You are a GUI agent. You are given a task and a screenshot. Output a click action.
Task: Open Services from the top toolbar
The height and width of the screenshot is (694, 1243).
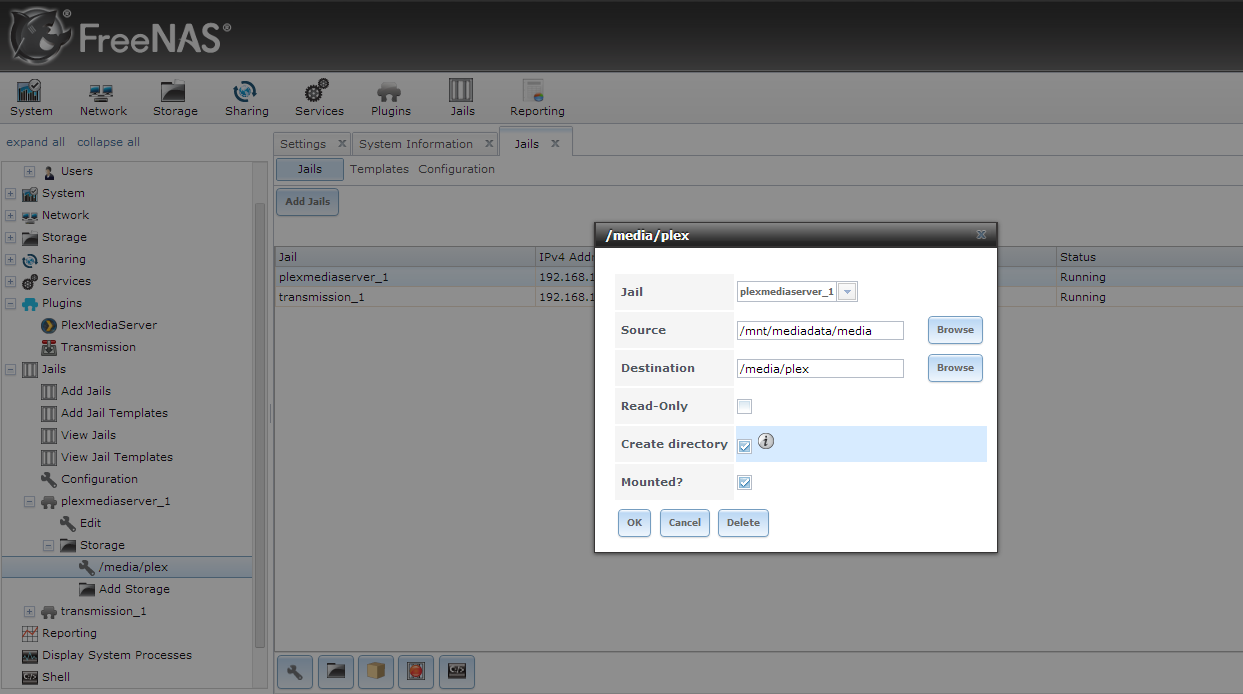319,98
